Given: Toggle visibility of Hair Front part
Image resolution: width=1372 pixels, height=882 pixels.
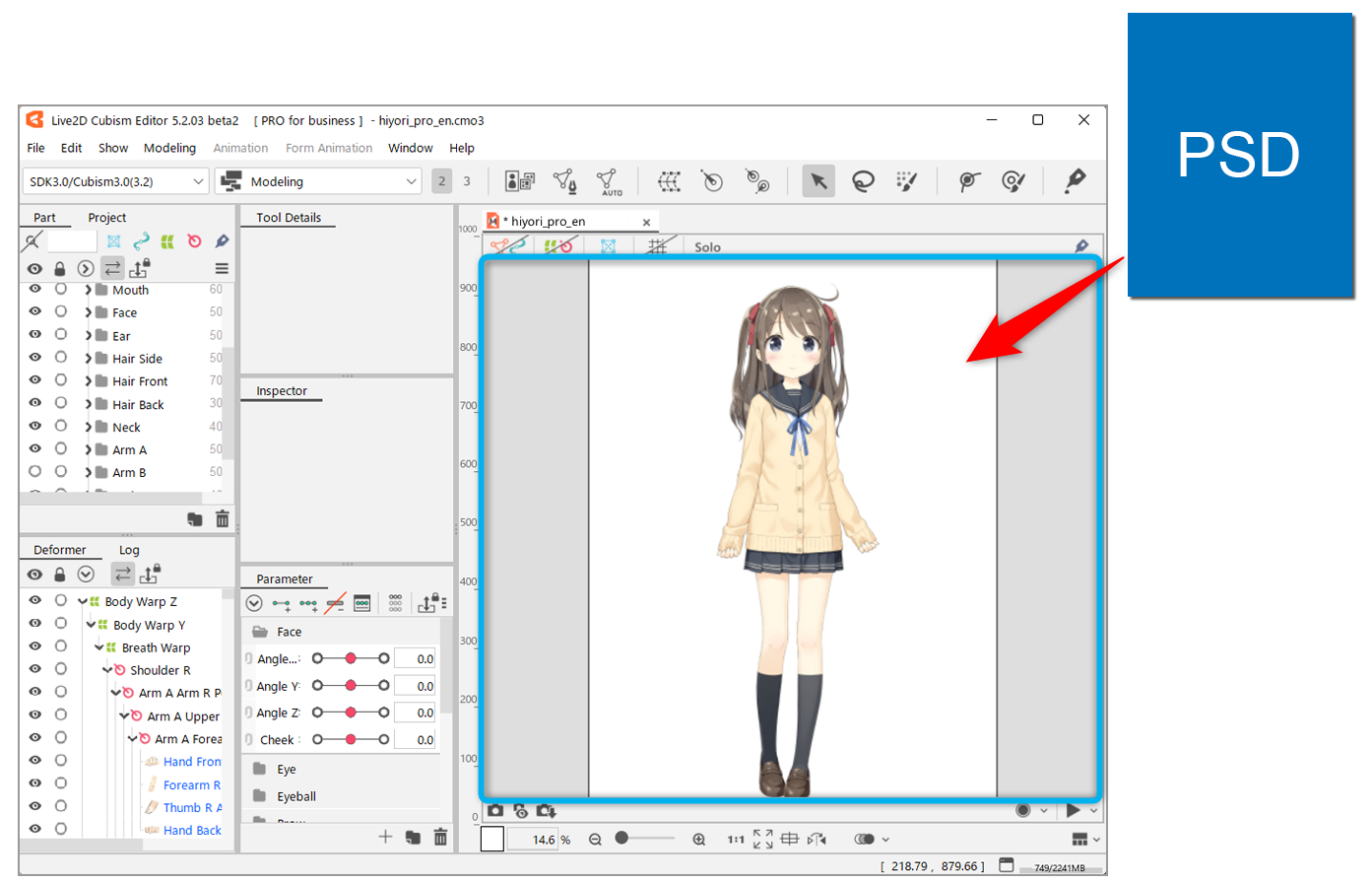Looking at the screenshot, I should [x=34, y=380].
